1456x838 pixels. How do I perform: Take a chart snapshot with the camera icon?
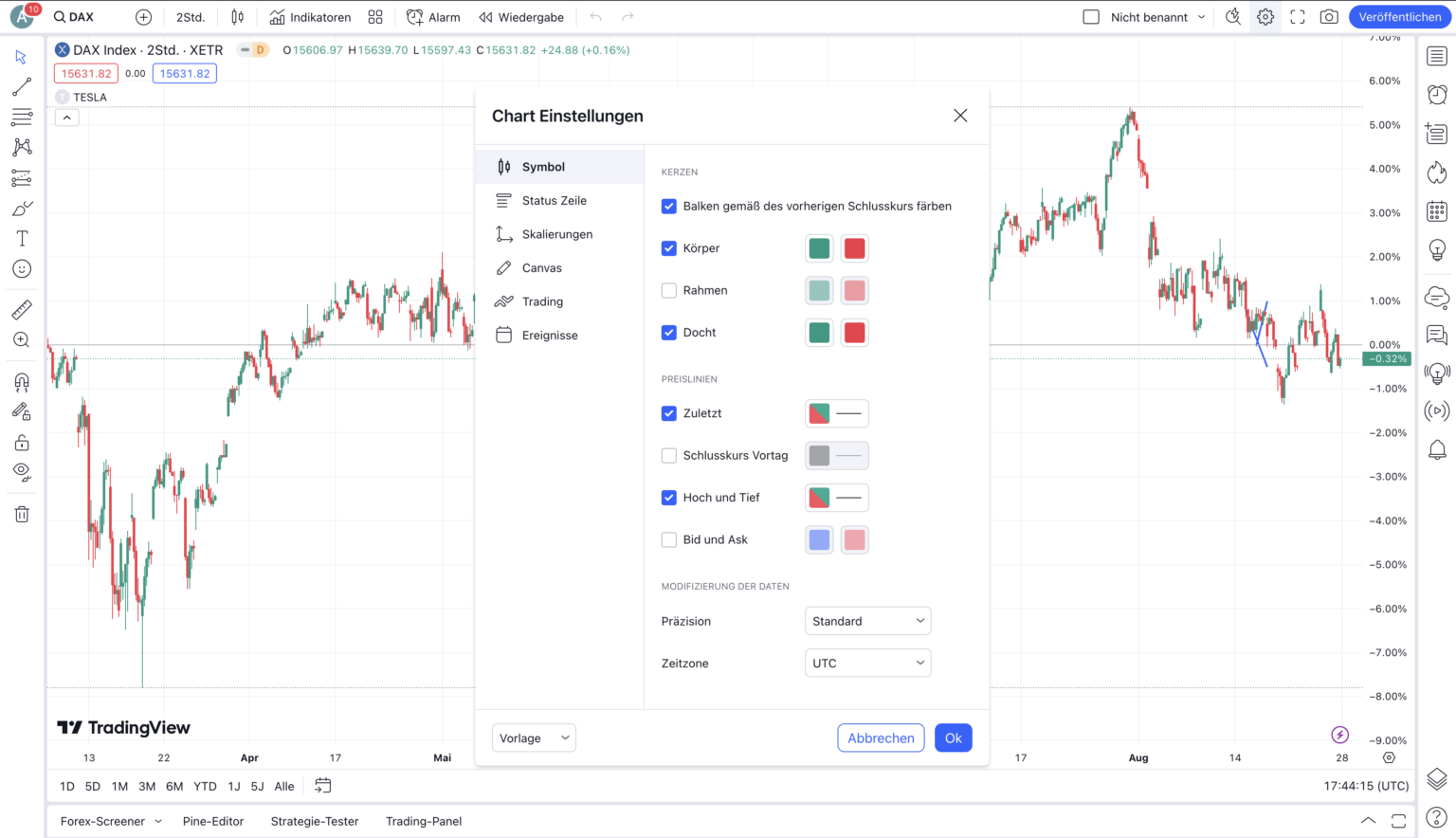(1328, 16)
